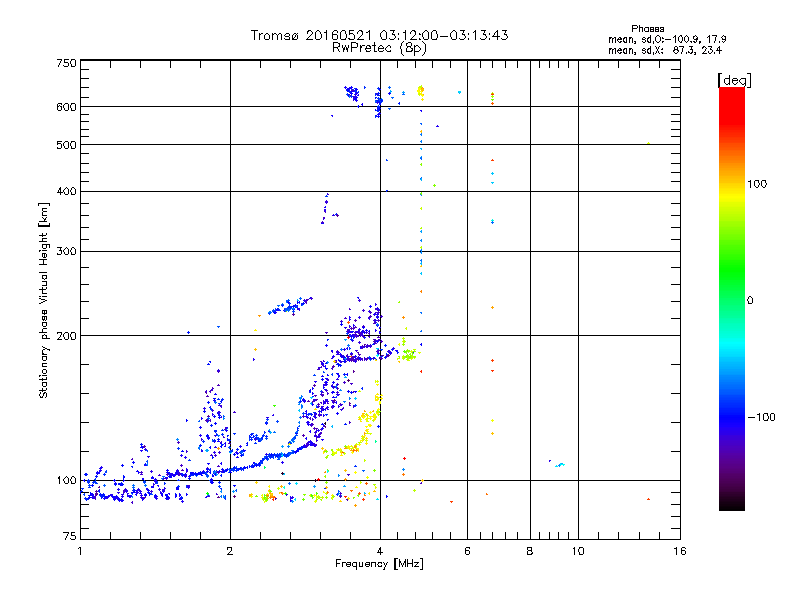Click the y-axis tick label '100'
Screen dimensions: 800x600
point(66,481)
